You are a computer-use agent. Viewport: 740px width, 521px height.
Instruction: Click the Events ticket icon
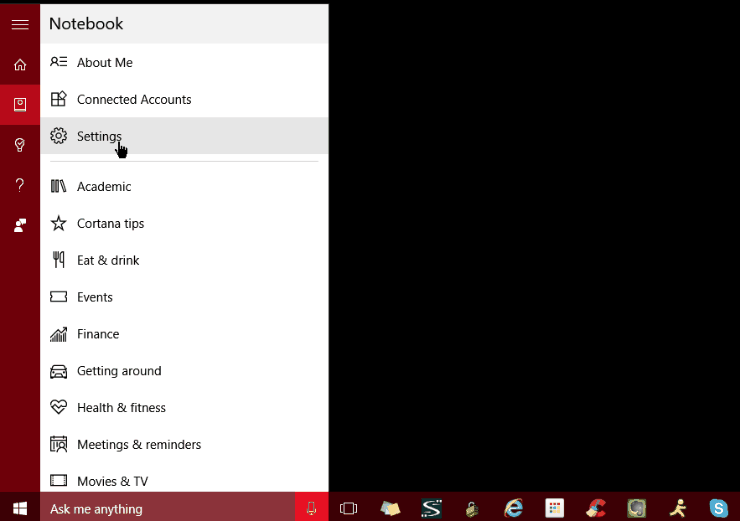[59, 296]
